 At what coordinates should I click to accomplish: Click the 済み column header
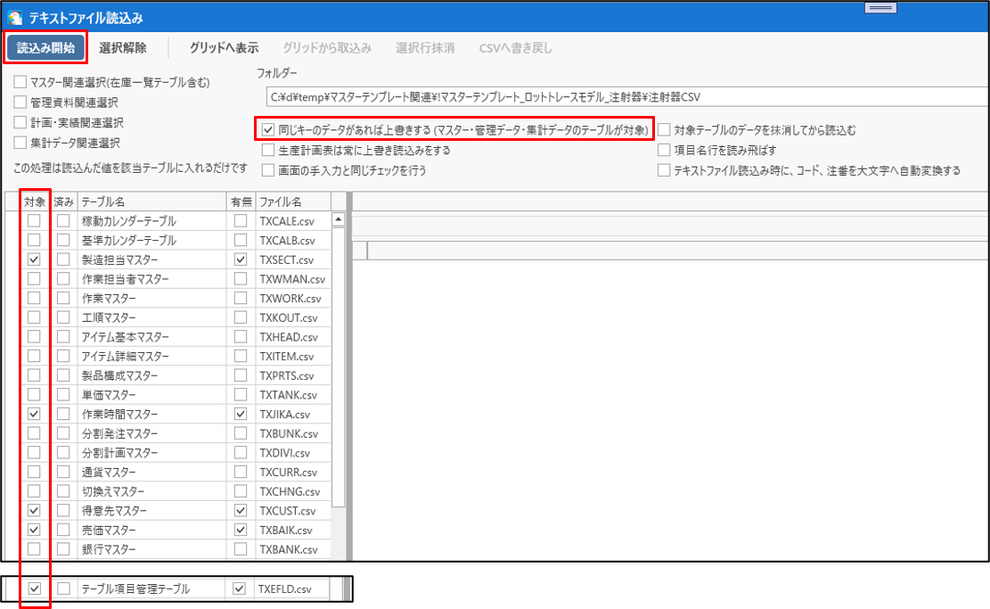point(63,202)
